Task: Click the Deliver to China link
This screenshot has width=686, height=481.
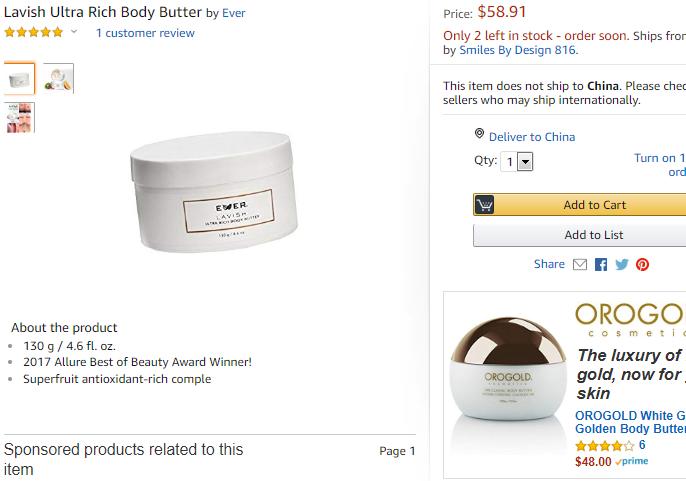Action: coord(532,137)
